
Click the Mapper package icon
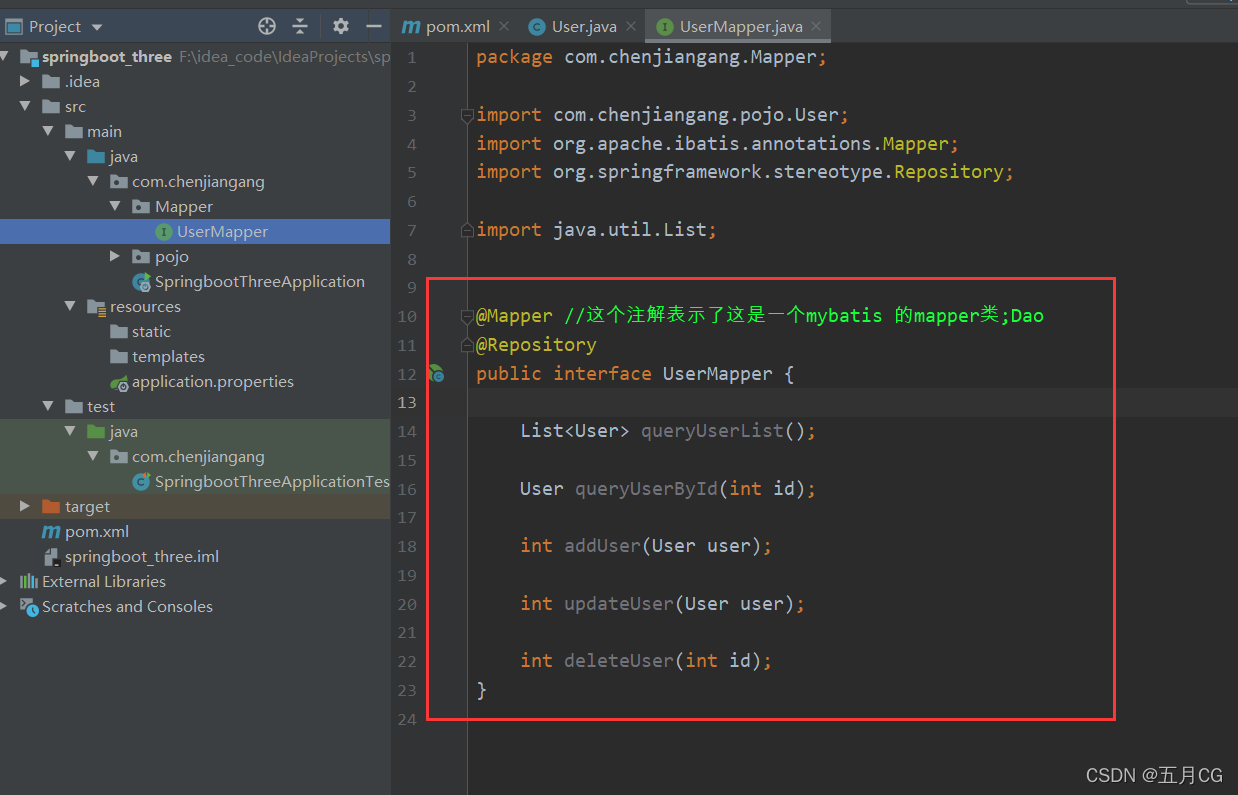141,207
